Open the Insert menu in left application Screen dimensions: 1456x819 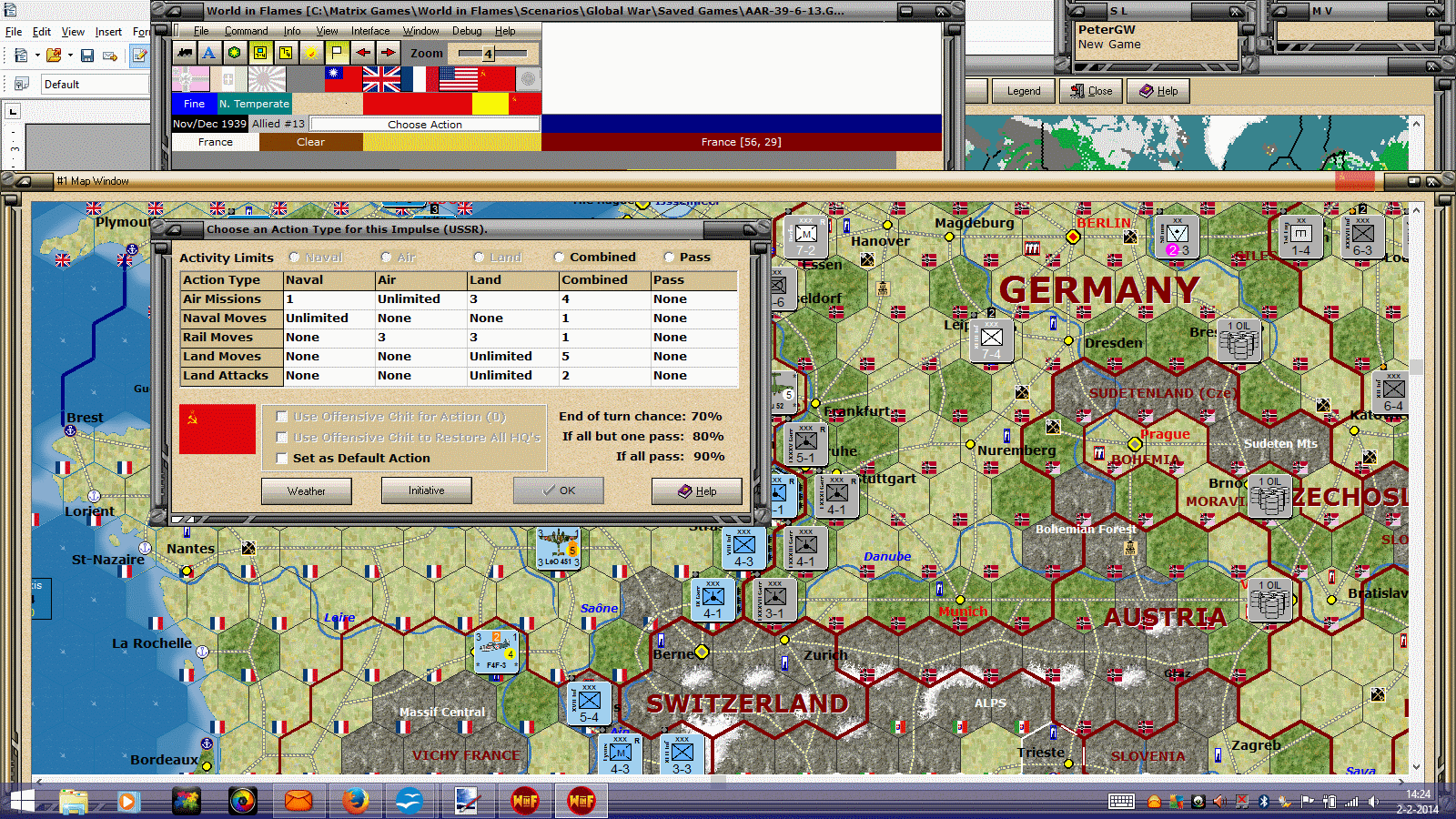(108, 32)
